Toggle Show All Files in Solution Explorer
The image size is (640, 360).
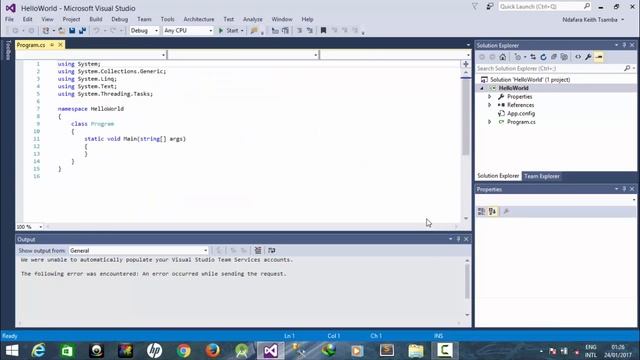564,57
